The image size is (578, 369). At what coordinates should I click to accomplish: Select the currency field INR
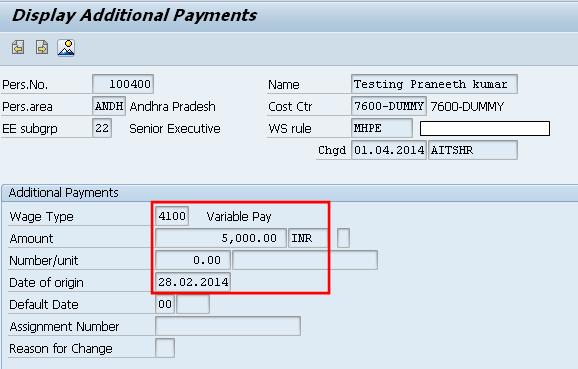[308, 238]
